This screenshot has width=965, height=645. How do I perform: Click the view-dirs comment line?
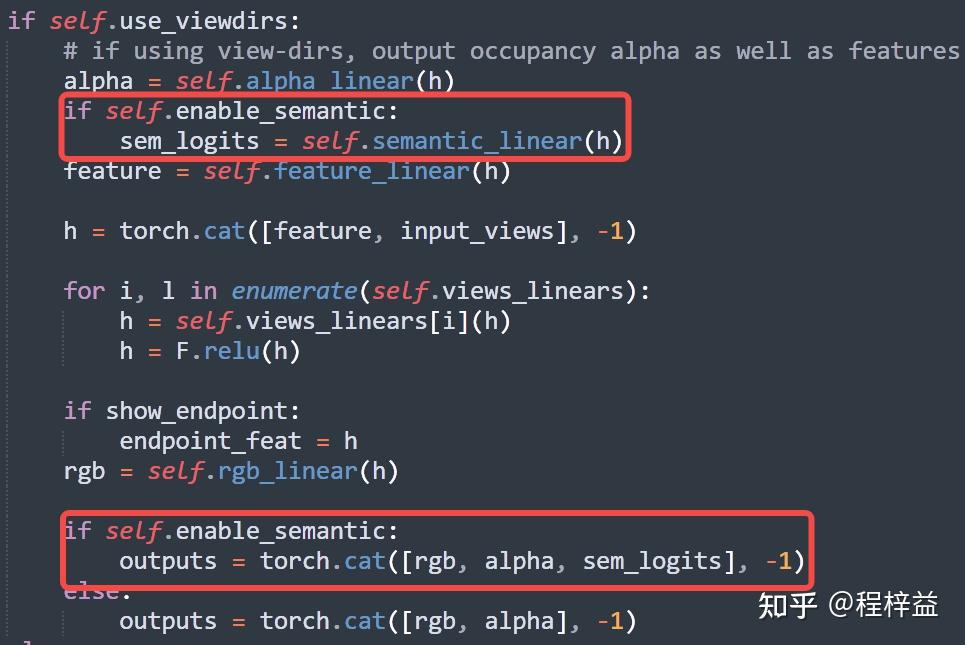(x=511, y=51)
